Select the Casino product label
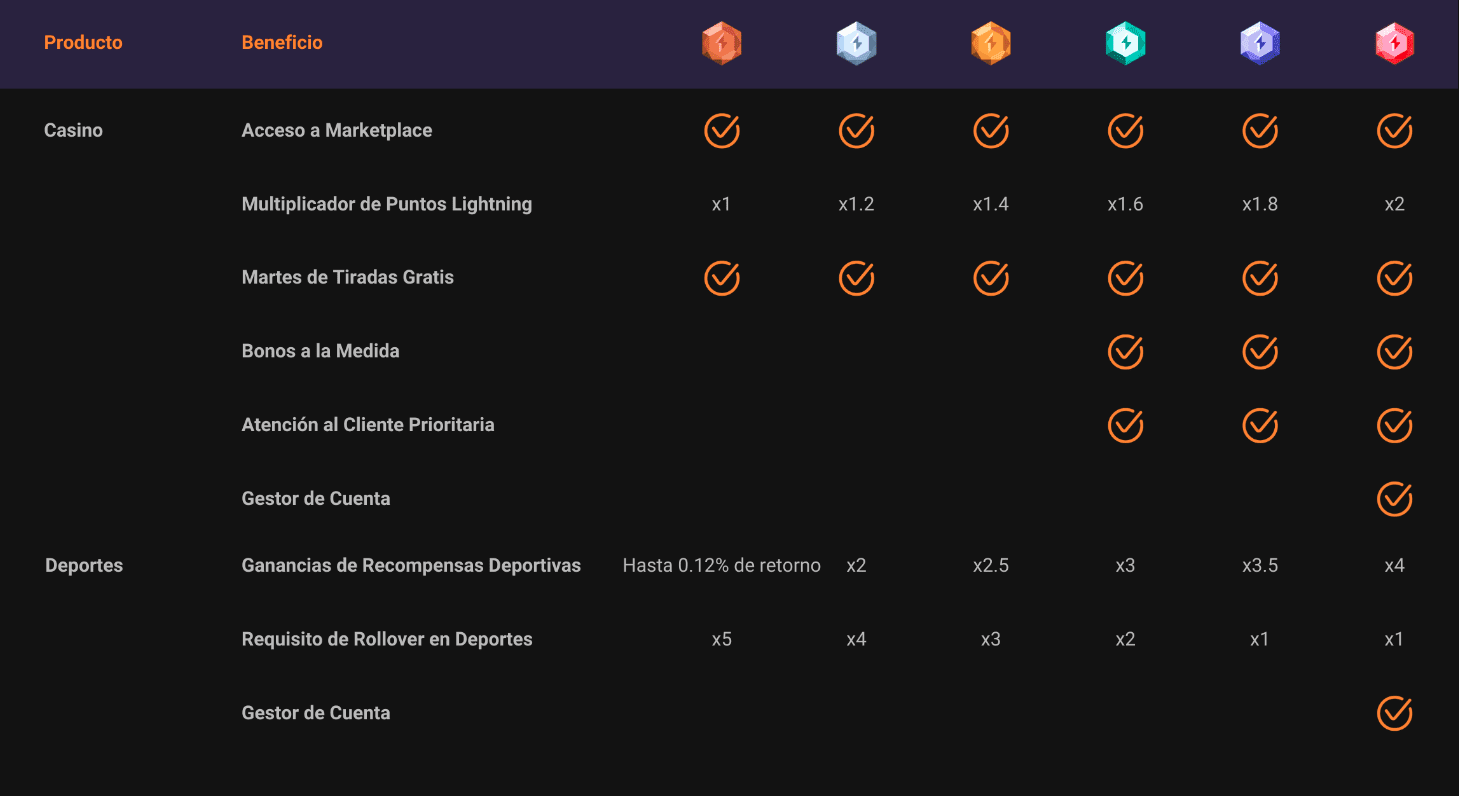 [x=73, y=131]
